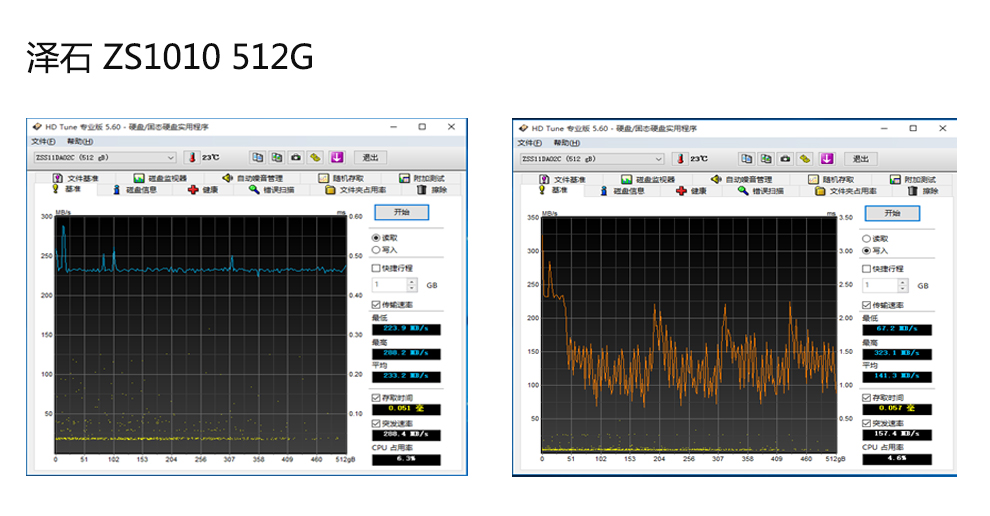Click red cross 健康 icon in orange-graph window
The image size is (990, 516).
tap(681, 191)
